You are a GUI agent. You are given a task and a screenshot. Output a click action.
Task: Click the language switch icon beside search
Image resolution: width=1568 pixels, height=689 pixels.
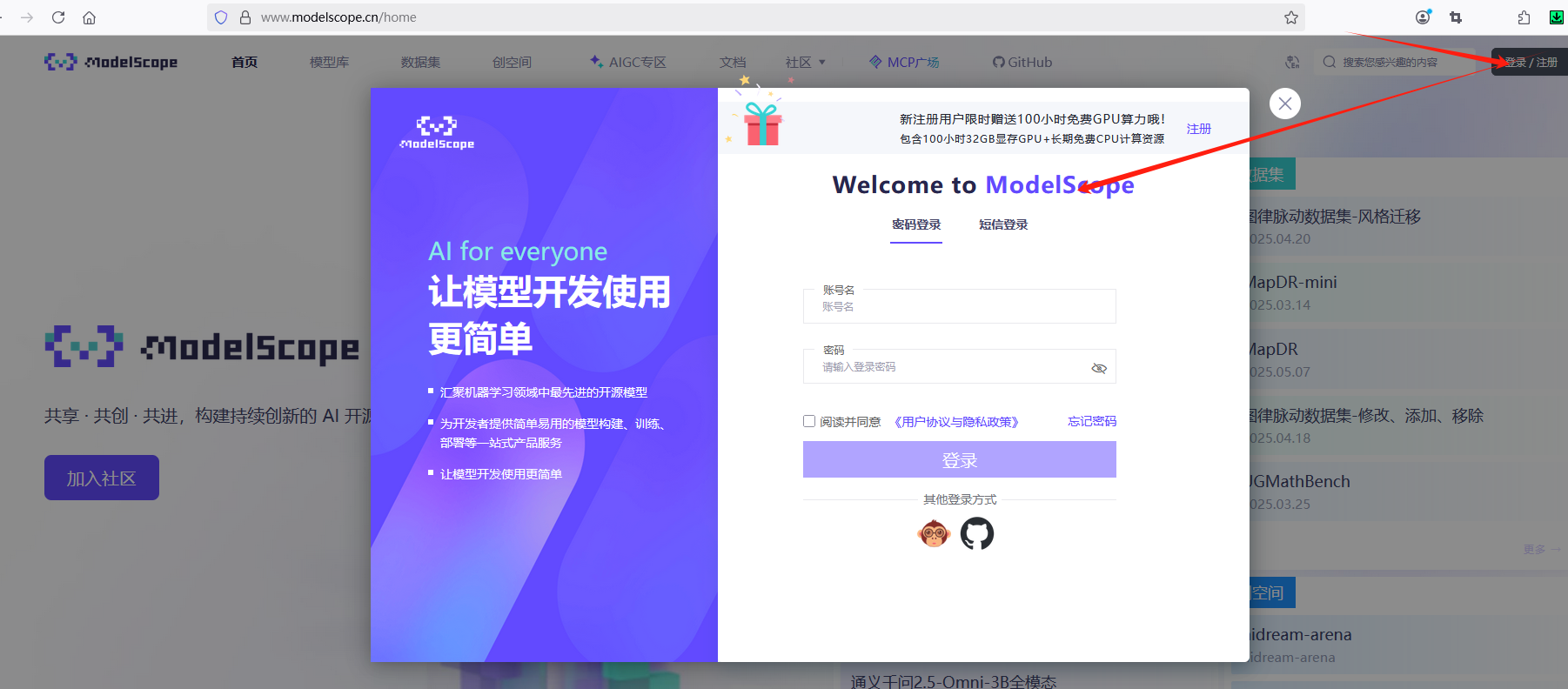point(1292,62)
